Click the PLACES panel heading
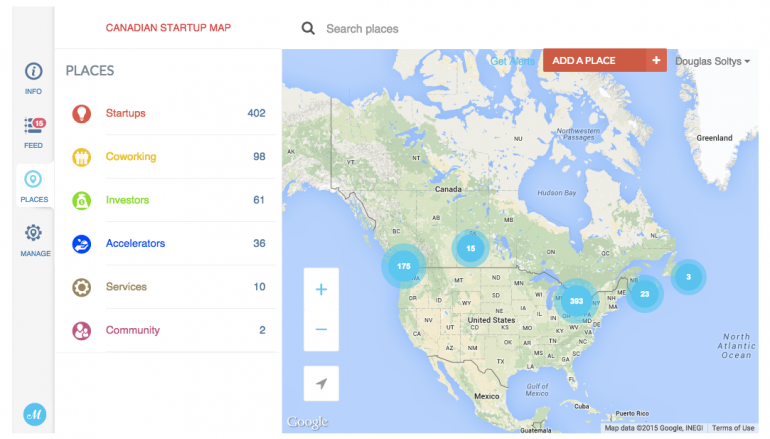Image resolution: width=770 pixels, height=439 pixels. point(90,71)
